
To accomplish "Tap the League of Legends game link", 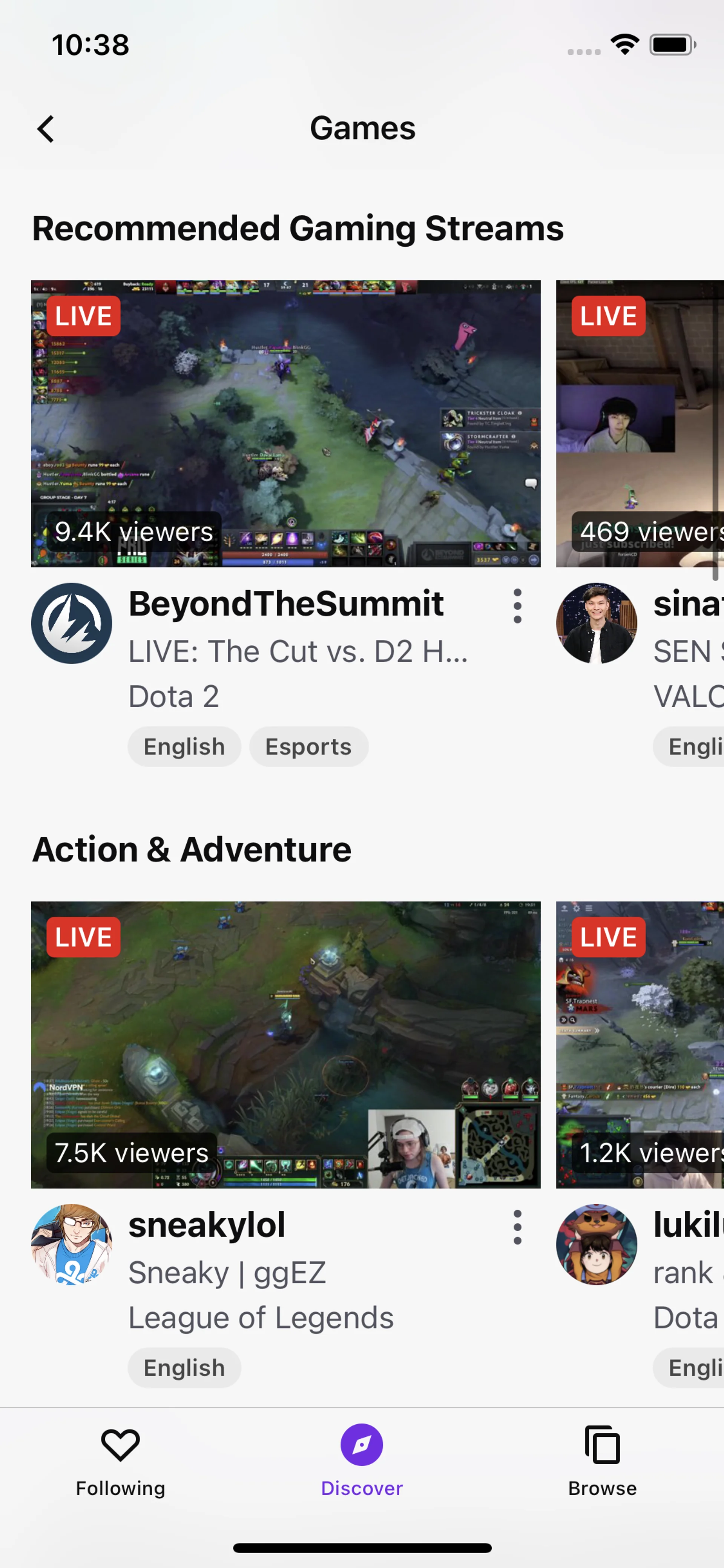I will tap(261, 1318).
